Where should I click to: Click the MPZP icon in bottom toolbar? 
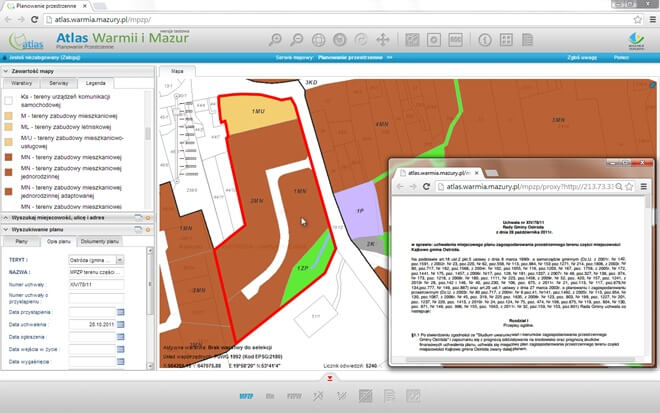point(244,396)
